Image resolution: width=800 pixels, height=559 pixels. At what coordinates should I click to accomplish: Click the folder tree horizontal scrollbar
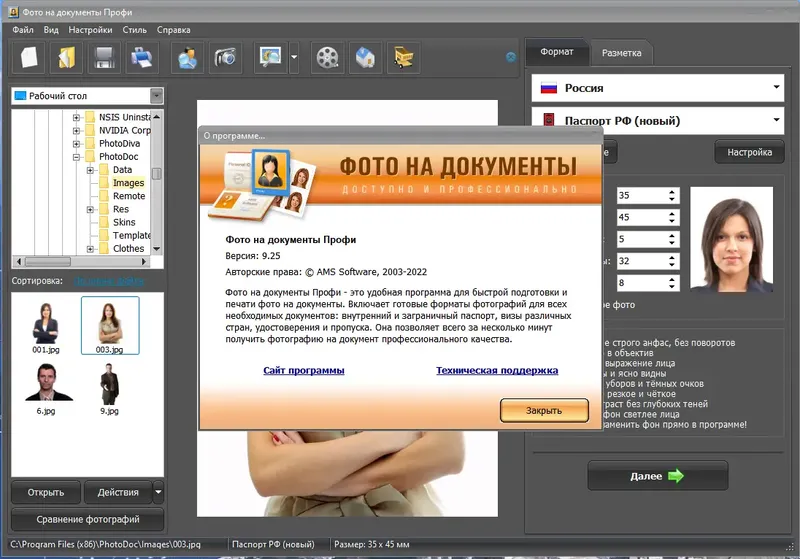[x=82, y=262]
